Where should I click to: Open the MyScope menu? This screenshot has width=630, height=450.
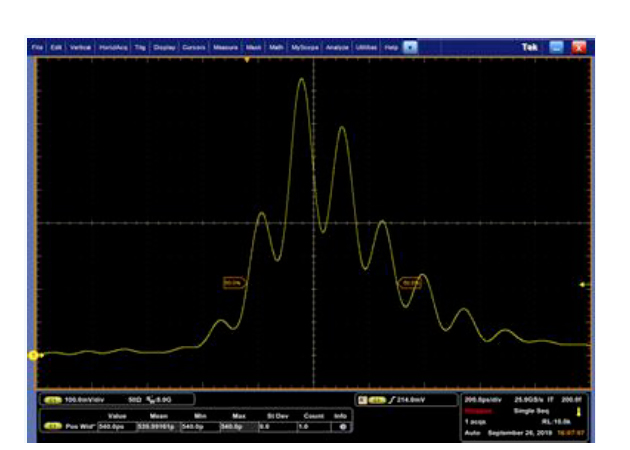coord(305,47)
